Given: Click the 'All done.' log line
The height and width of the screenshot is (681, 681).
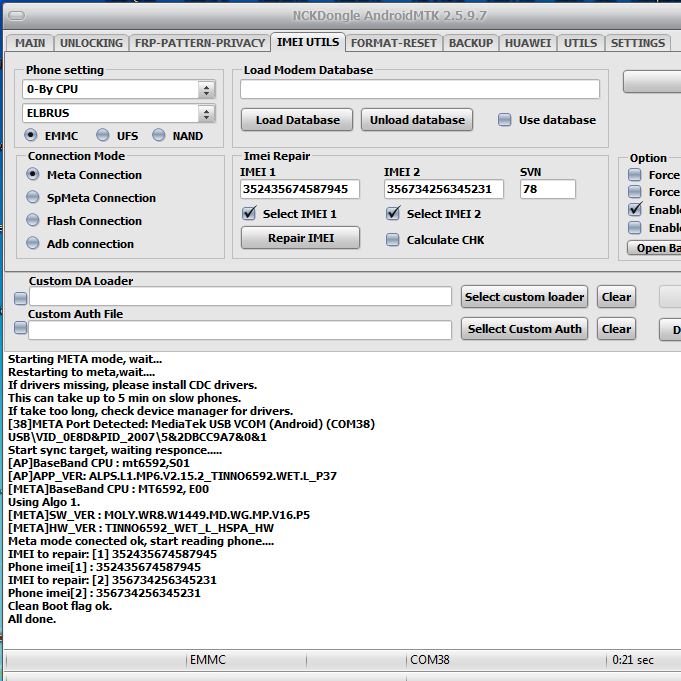Looking at the screenshot, I should coord(32,619).
